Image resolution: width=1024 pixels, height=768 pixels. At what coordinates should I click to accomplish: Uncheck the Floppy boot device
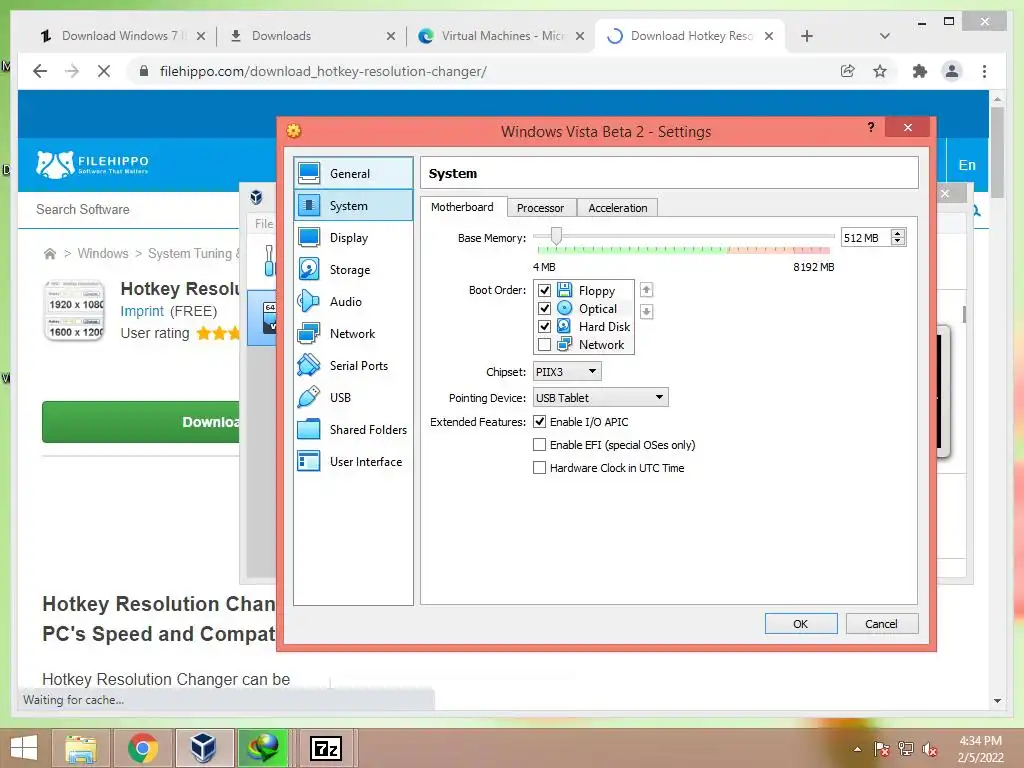(x=544, y=290)
